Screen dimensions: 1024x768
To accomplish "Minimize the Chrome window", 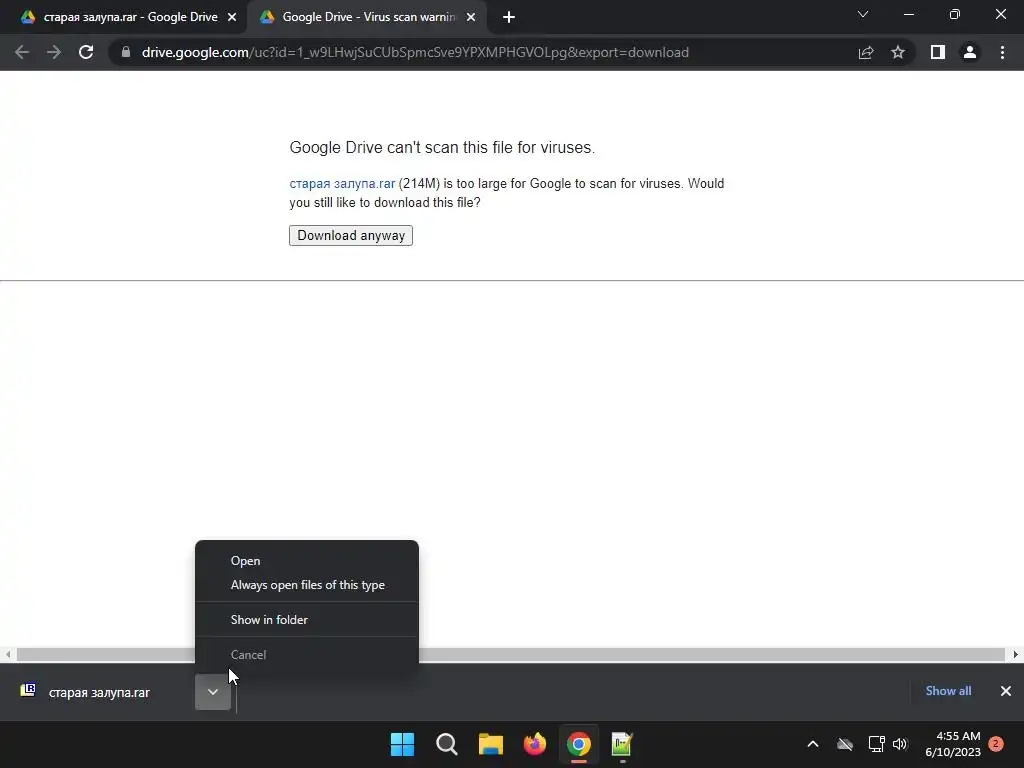I will 908,14.
